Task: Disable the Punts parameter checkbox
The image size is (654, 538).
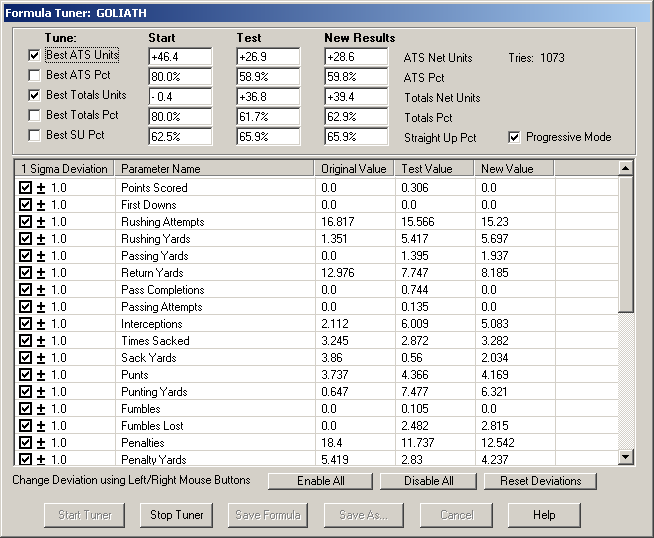Action: (25, 375)
